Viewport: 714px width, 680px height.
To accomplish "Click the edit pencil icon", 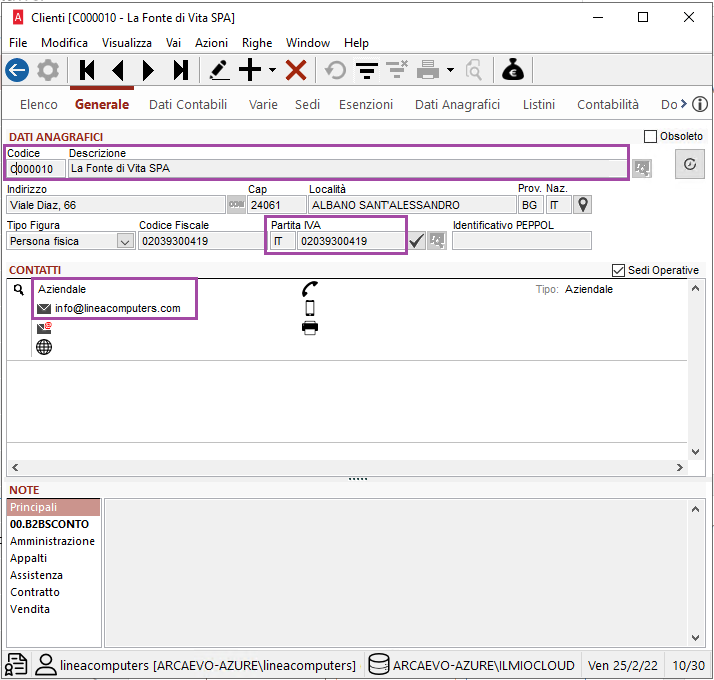I will 219,70.
